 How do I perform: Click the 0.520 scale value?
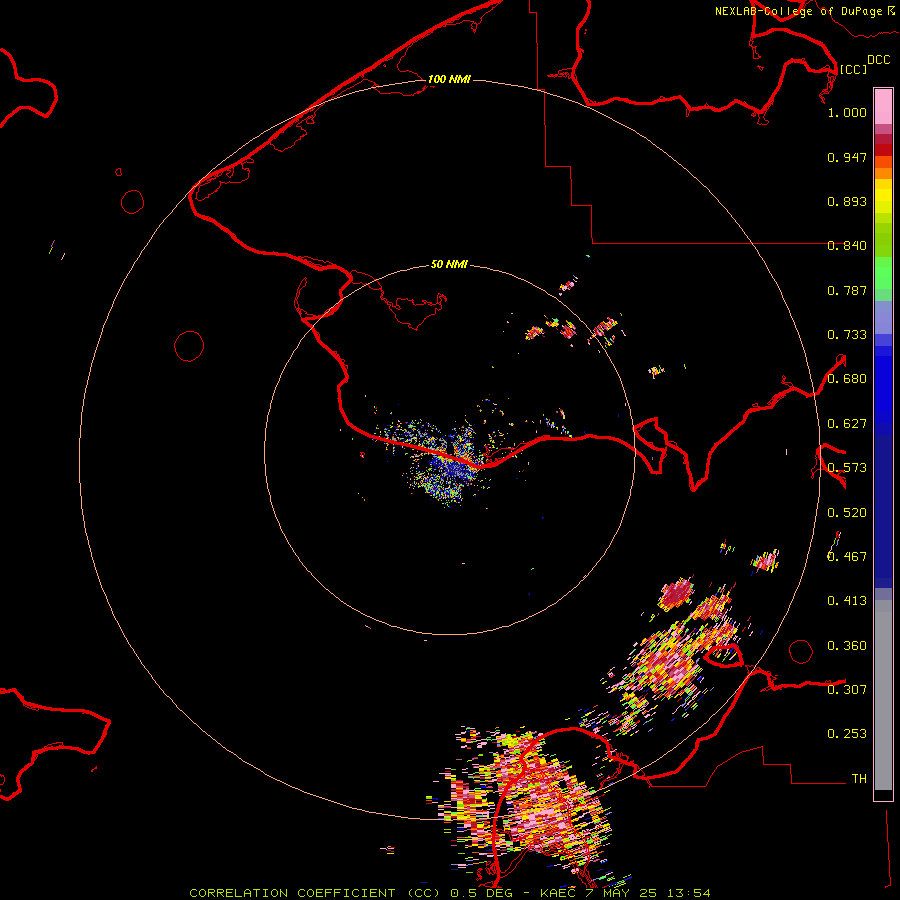(847, 513)
